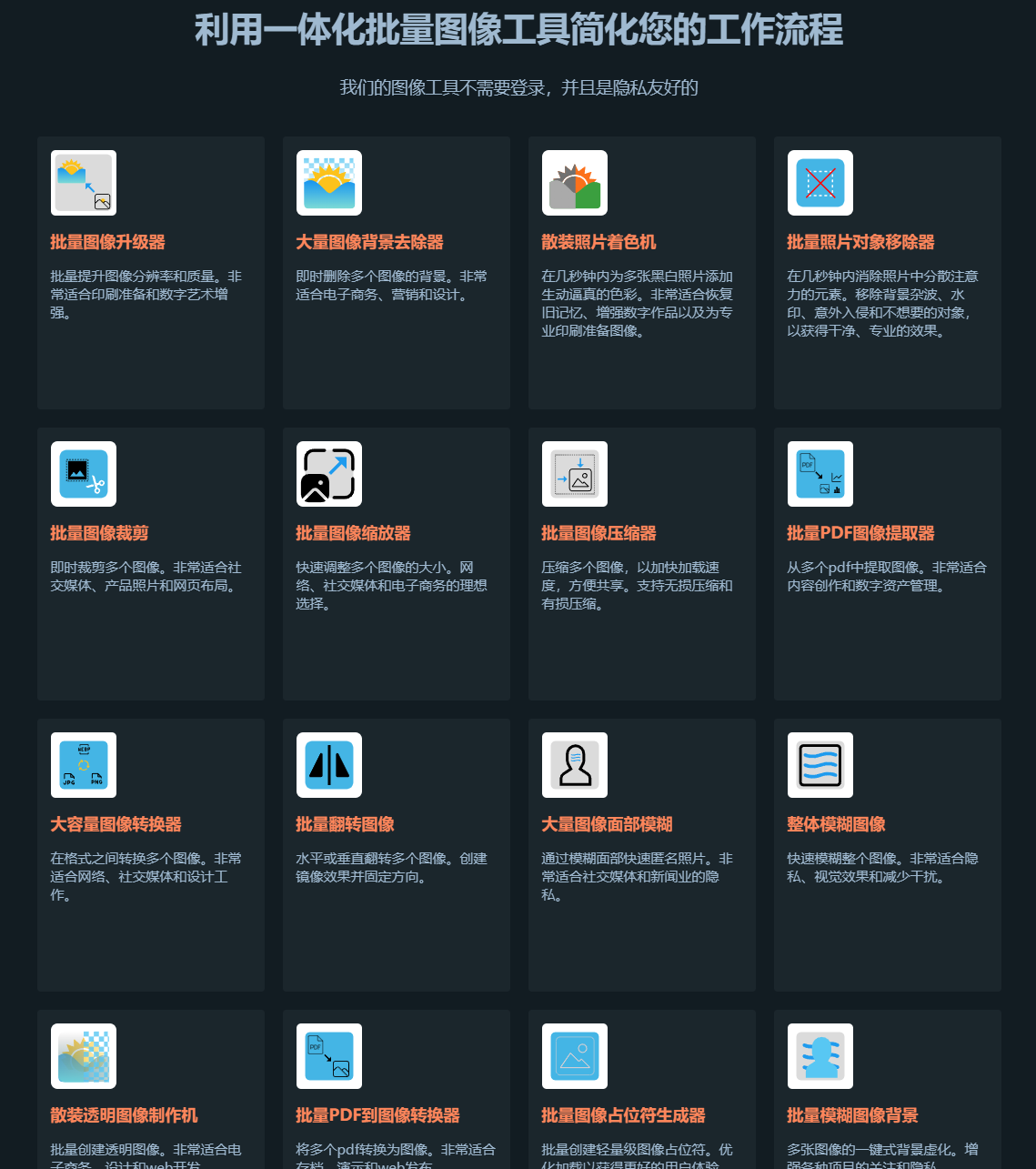Click the 大量图像背景去除器 sun icon

coord(329,183)
